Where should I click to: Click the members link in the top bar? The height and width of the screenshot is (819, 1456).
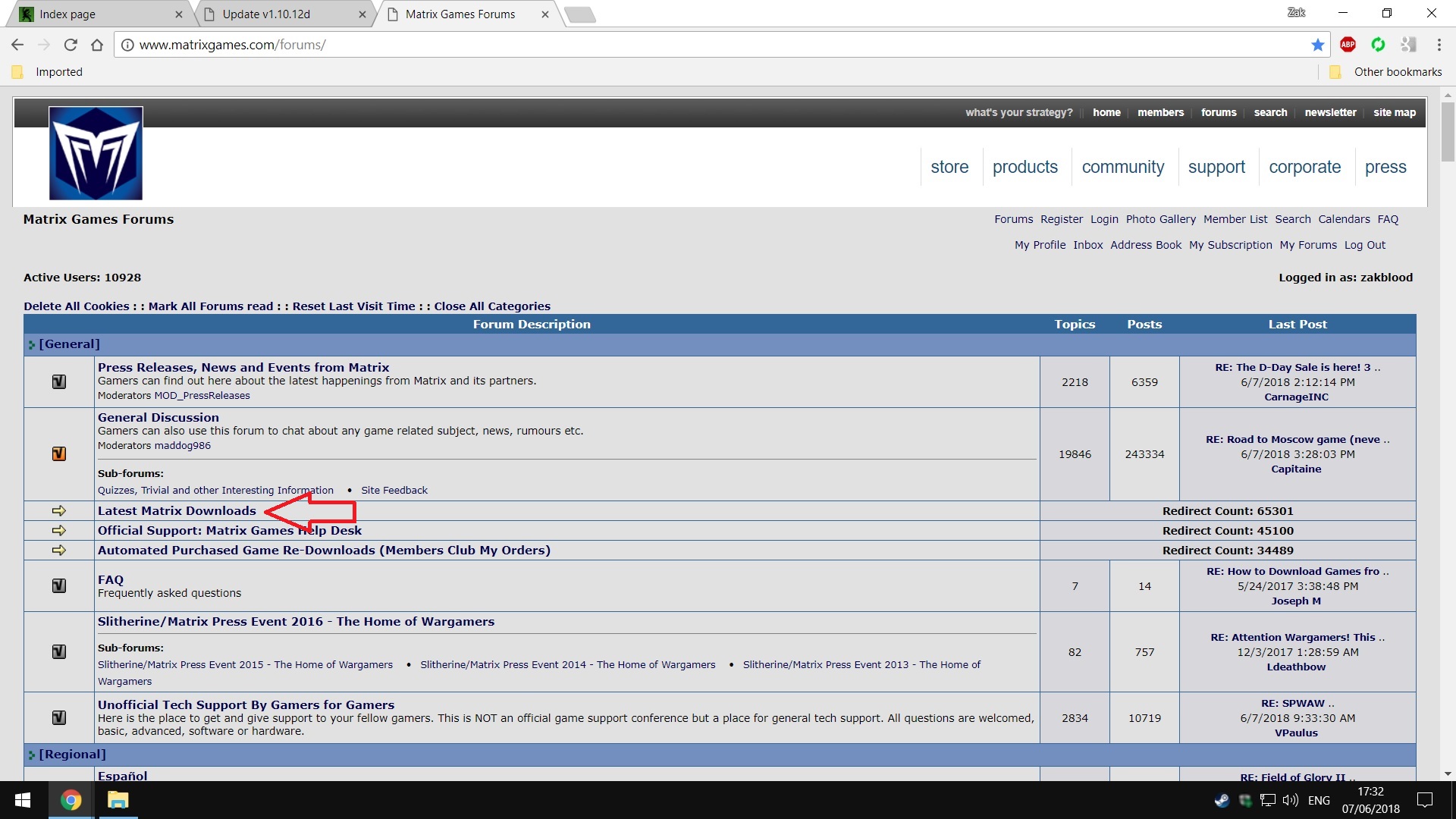click(1160, 112)
